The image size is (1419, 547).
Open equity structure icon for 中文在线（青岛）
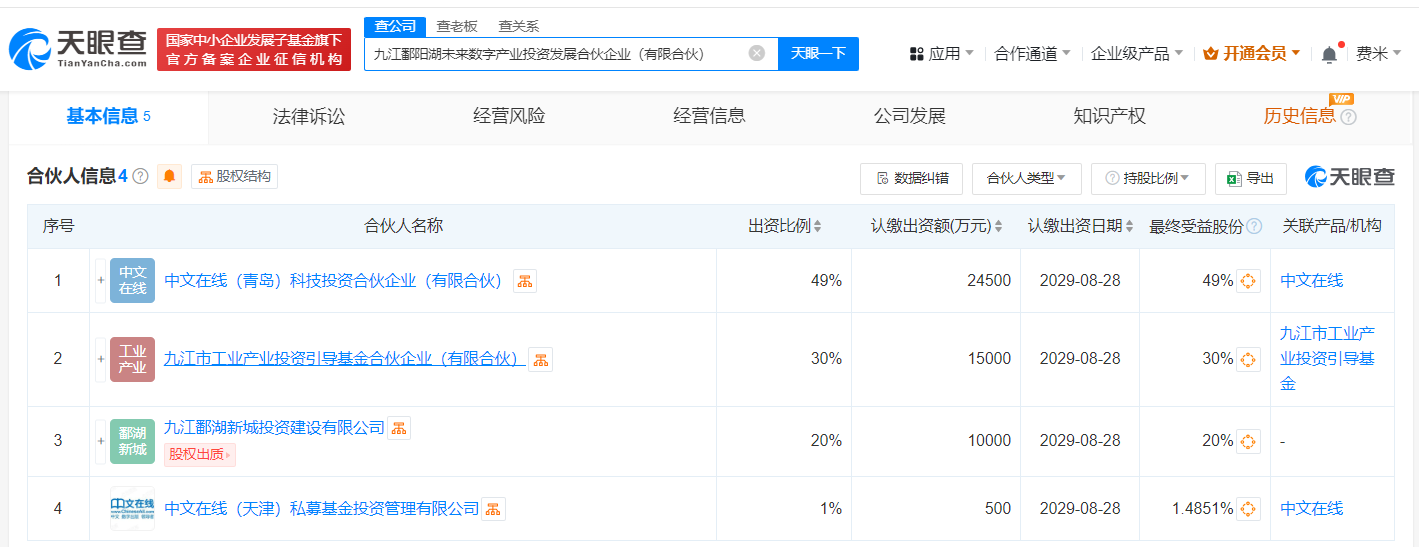coord(525,281)
